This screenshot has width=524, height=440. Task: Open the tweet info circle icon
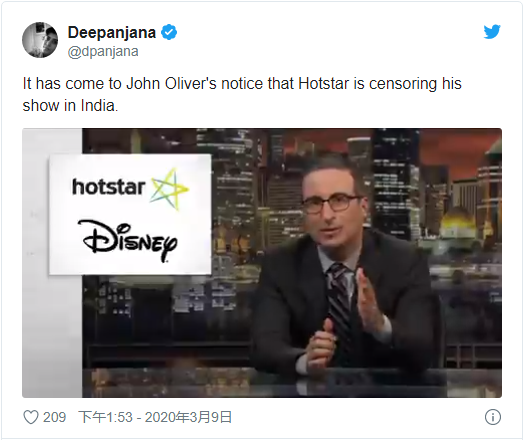493,417
